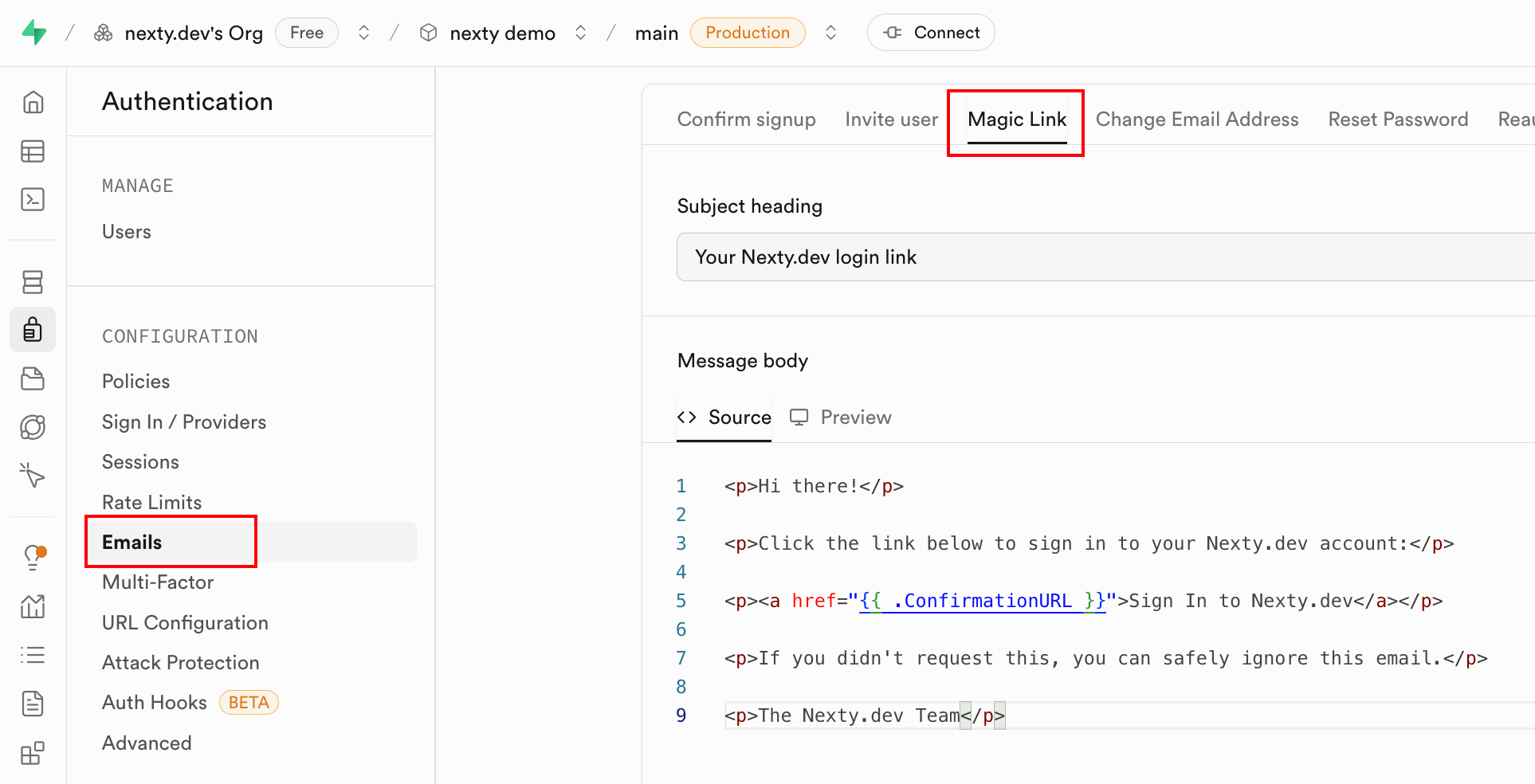This screenshot has width=1535, height=784.
Task: Expand the nexty demo project switcher
Action: pos(581,33)
